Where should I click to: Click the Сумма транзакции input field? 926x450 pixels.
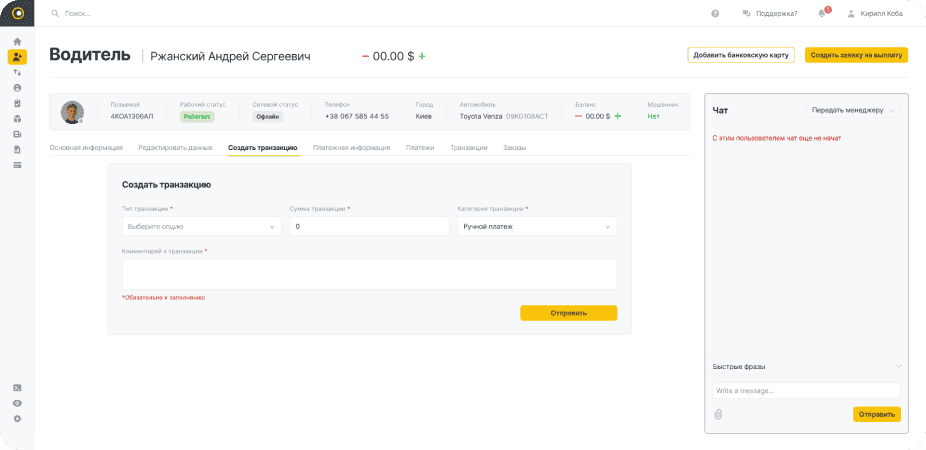(x=369, y=227)
